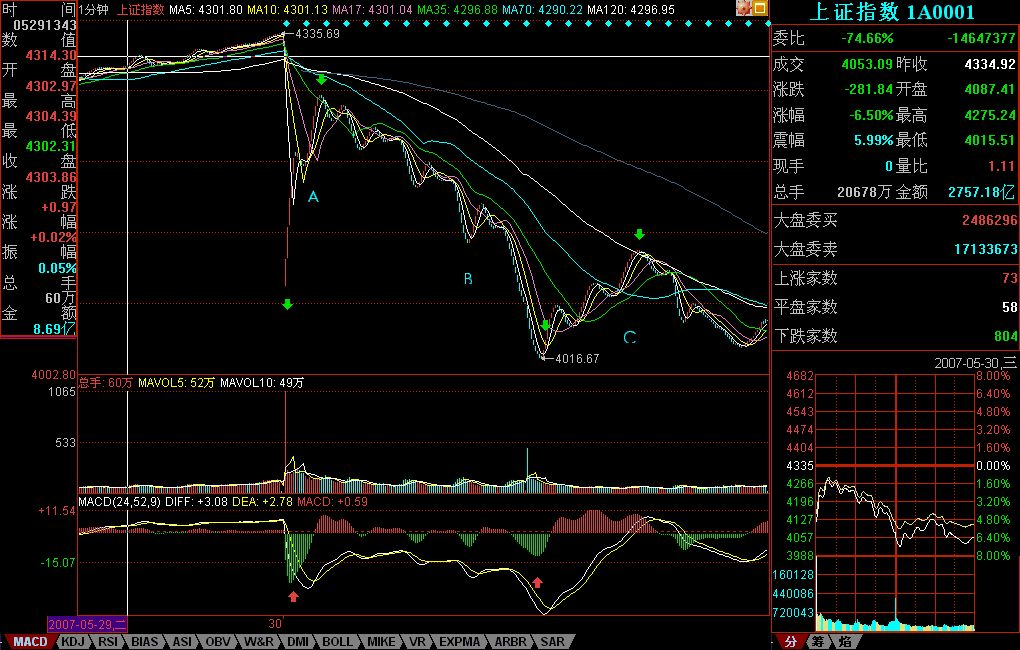Switch to the KDJ indicator tab
This screenshot has height=650, width=1020.
[73, 641]
